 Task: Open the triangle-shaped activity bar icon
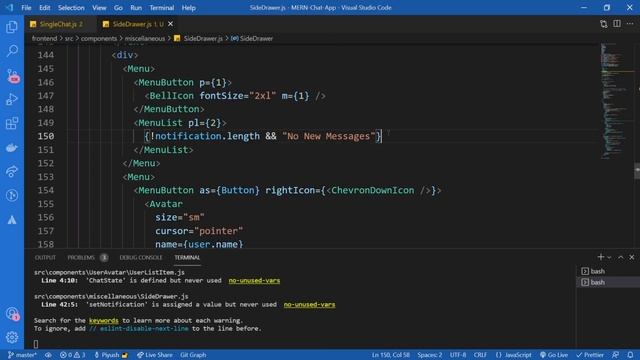coord(12,220)
